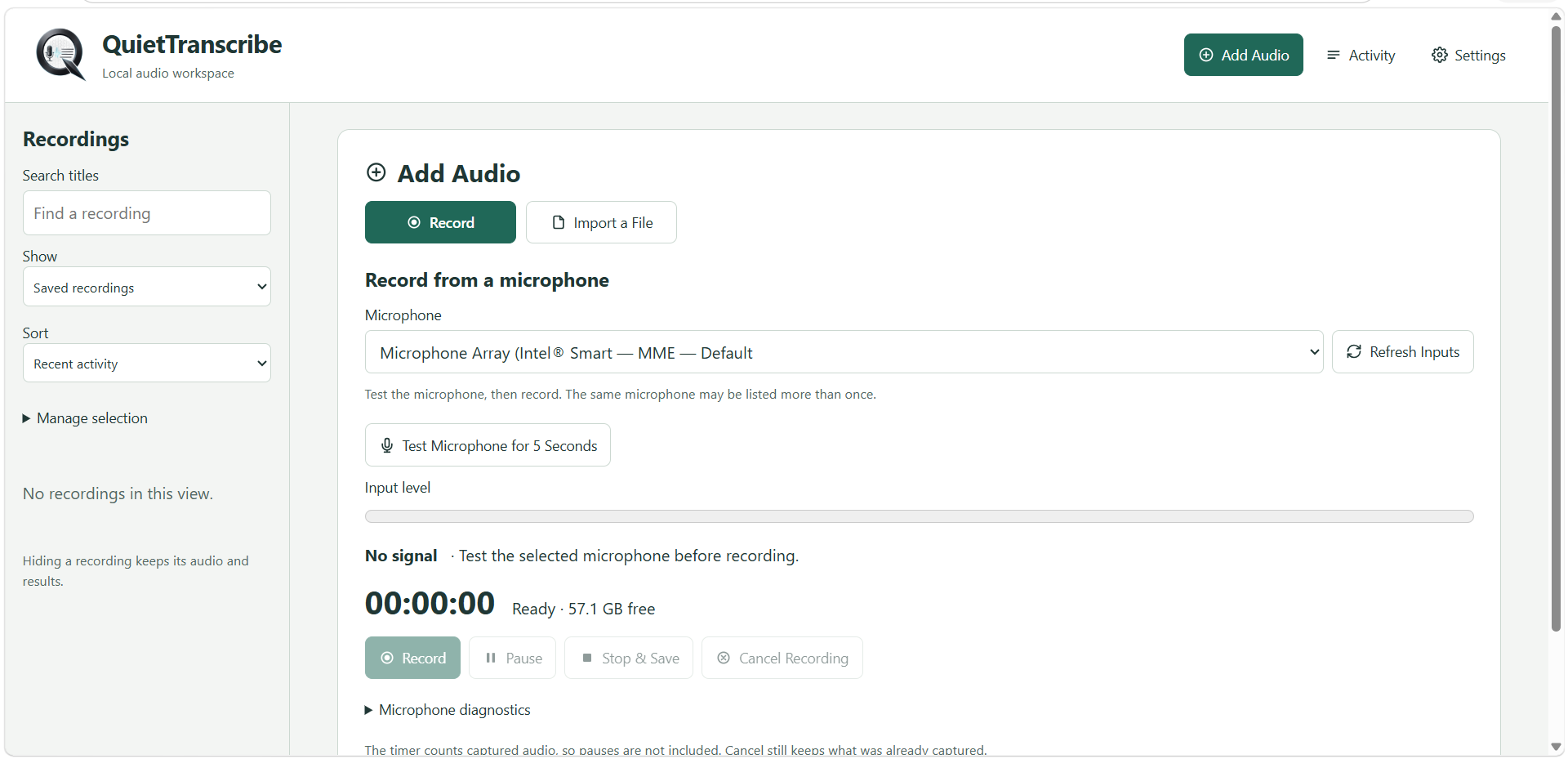Switch to the Record tab
The width and height of the screenshot is (1568, 759).
pos(440,222)
